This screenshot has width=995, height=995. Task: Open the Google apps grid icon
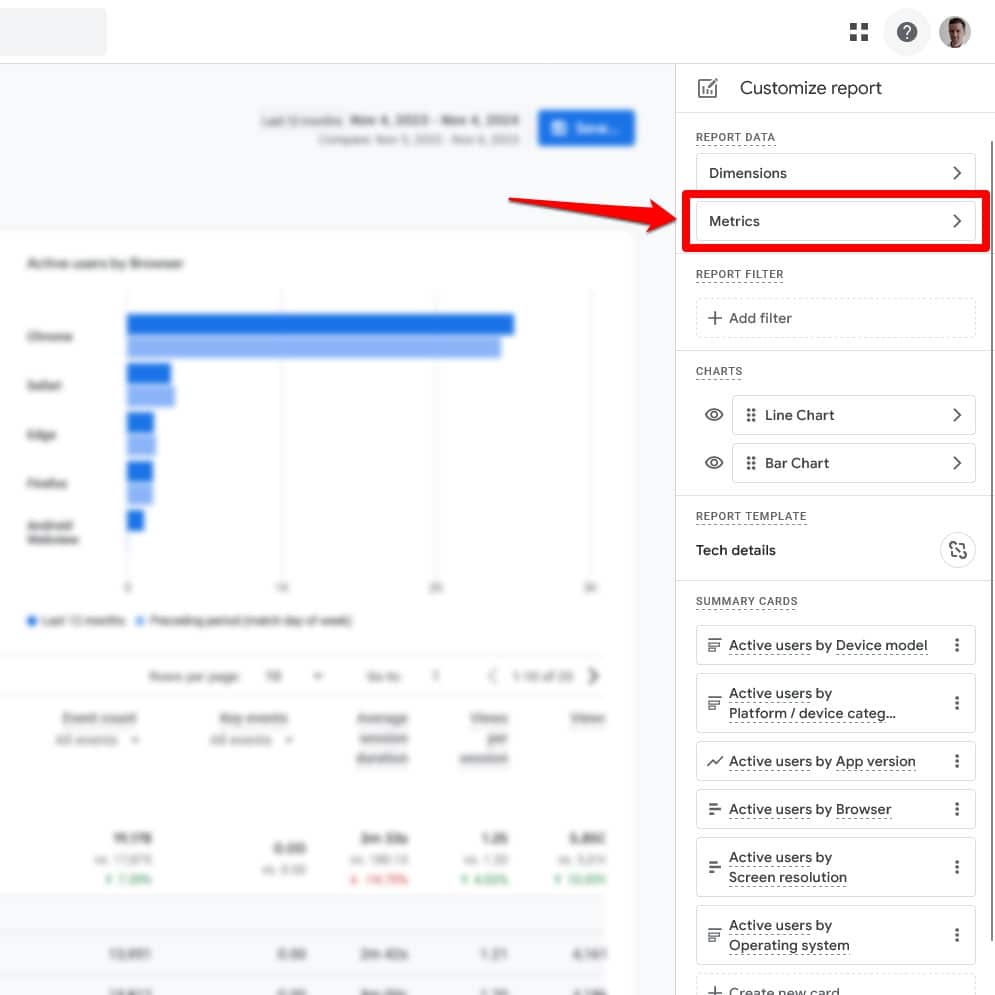pyautogui.click(x=859, y=32)
